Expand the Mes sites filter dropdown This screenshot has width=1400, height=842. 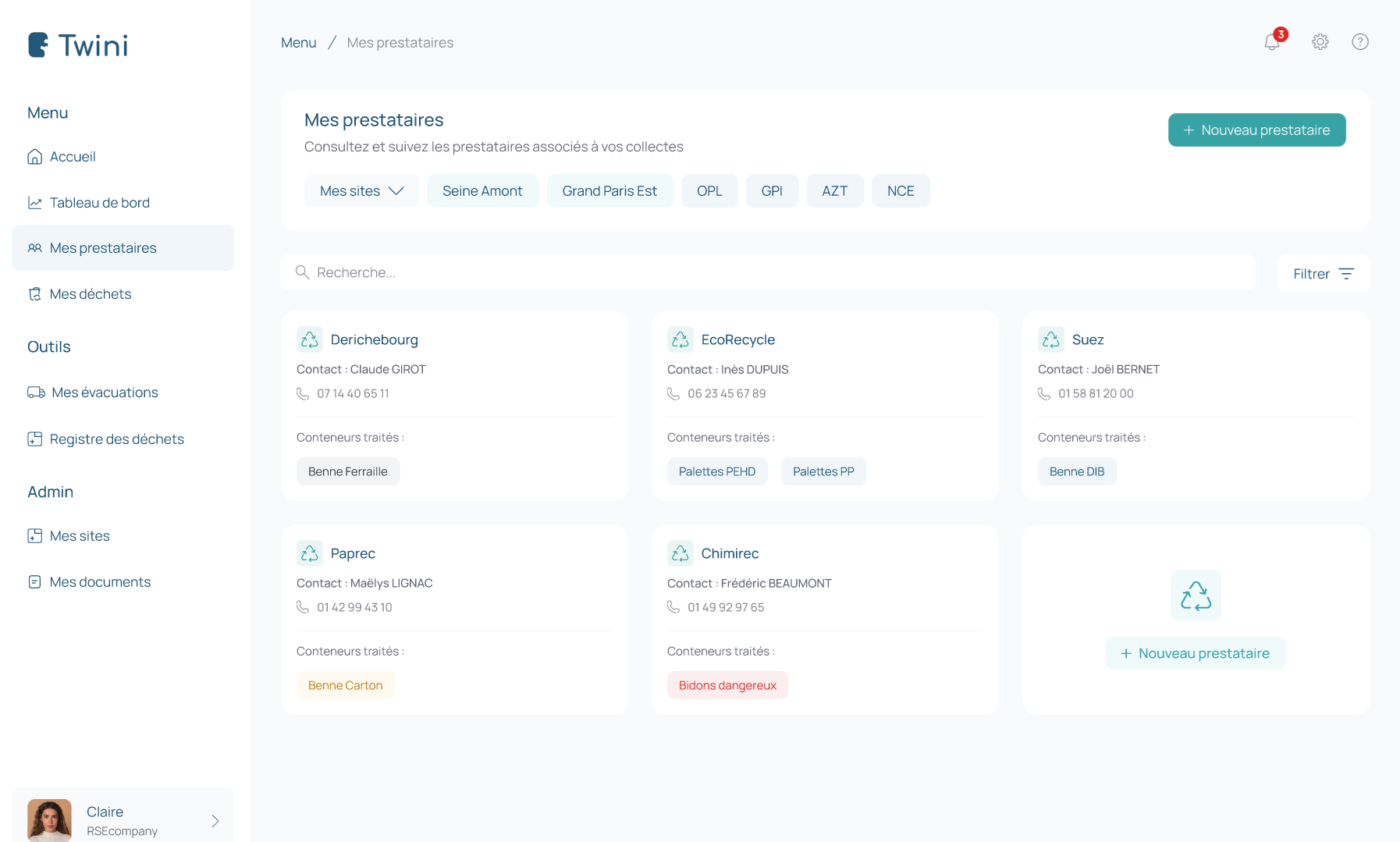coord(362,191)
